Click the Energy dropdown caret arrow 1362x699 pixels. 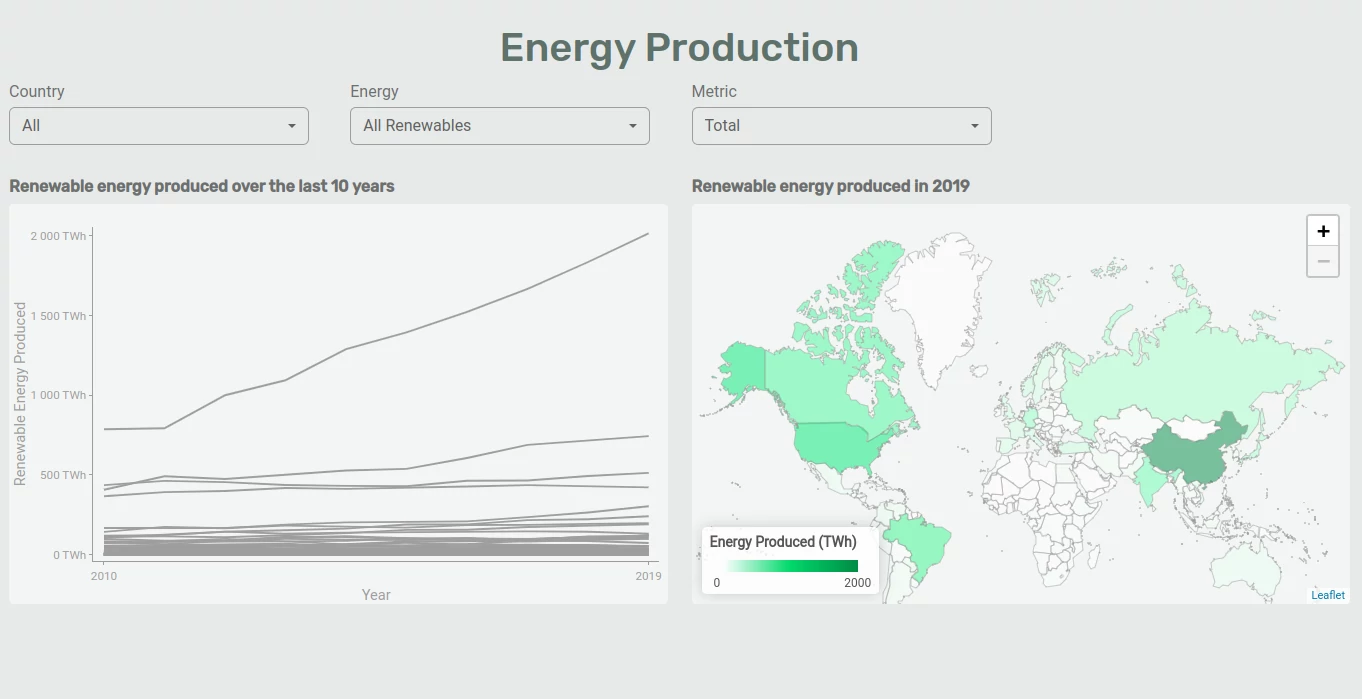pos(633,126)
